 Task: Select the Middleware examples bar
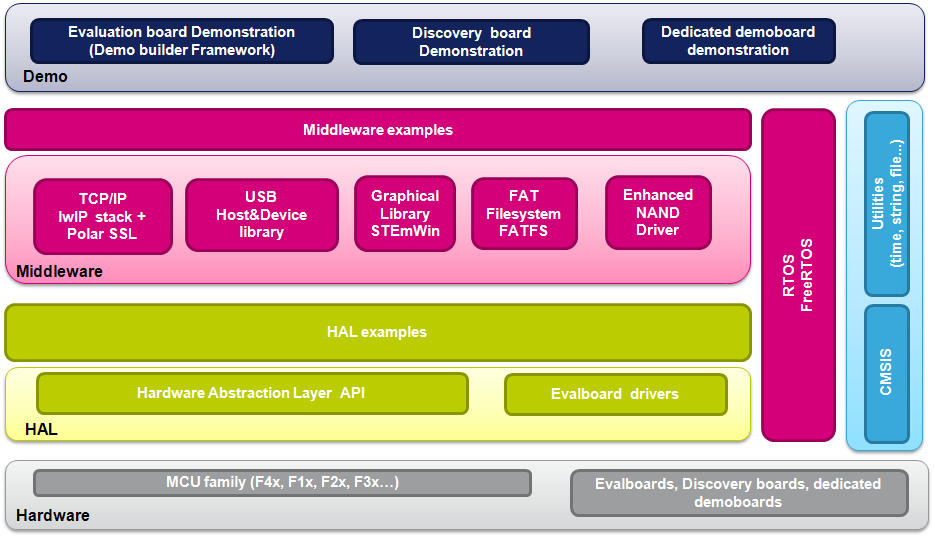378,130
